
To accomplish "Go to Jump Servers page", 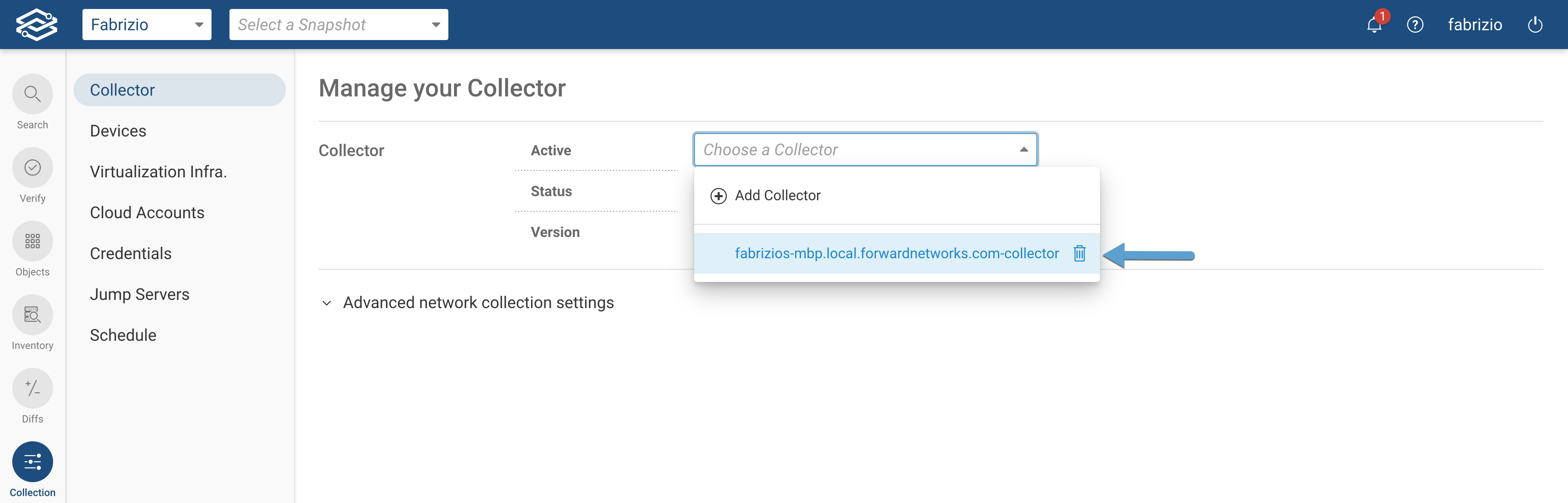I will tap(139, 294).
